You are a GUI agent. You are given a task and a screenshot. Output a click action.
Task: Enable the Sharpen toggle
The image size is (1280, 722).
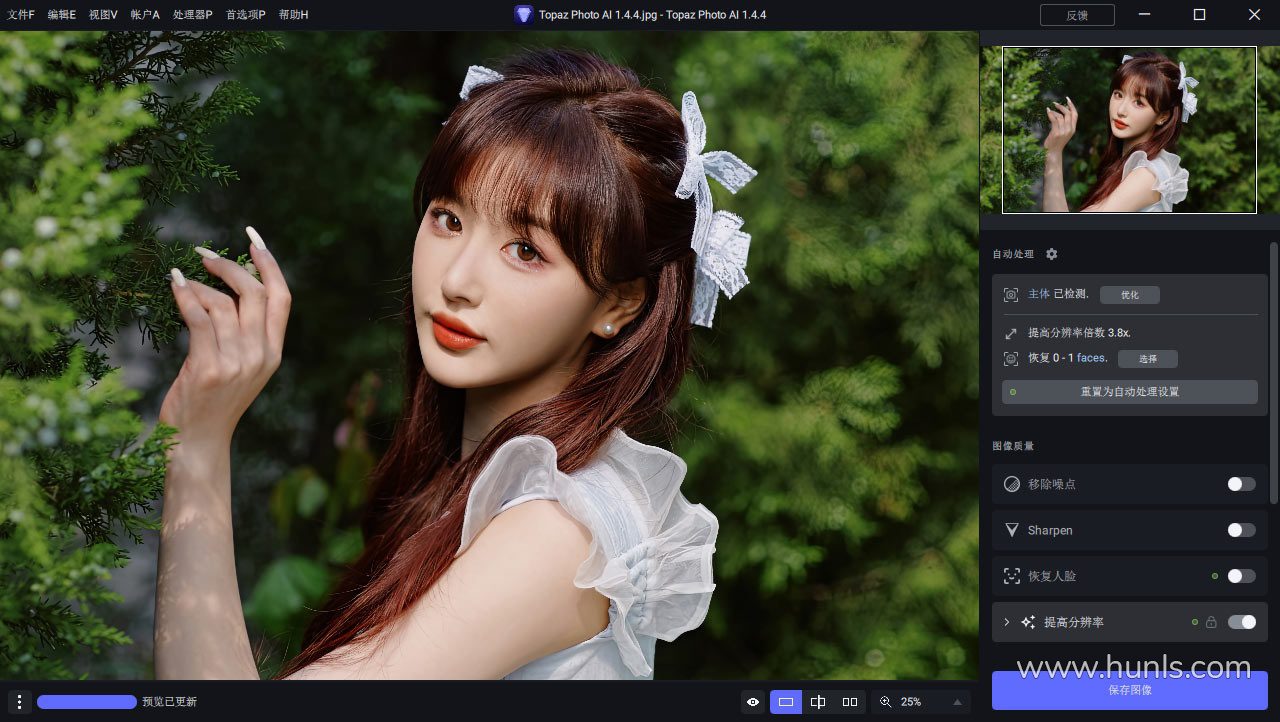point(1241,530)
